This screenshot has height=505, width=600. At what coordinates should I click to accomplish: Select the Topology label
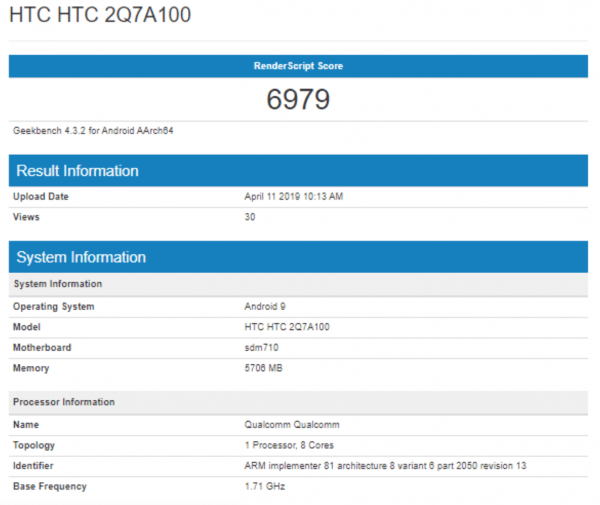[x=34, y=446]
